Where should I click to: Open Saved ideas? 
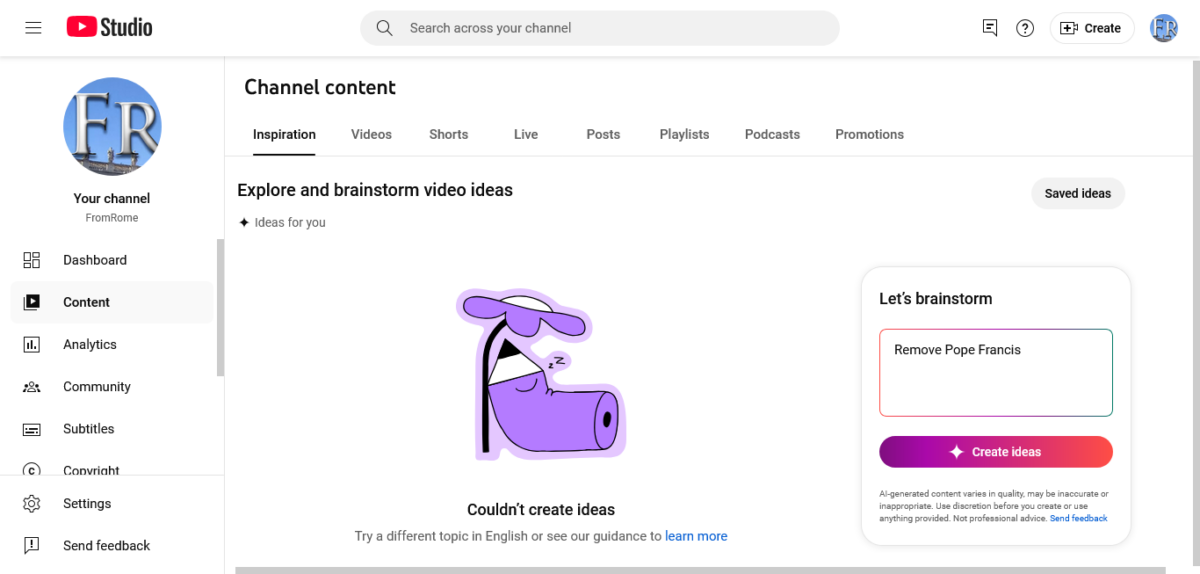[x=1077, y=193]
